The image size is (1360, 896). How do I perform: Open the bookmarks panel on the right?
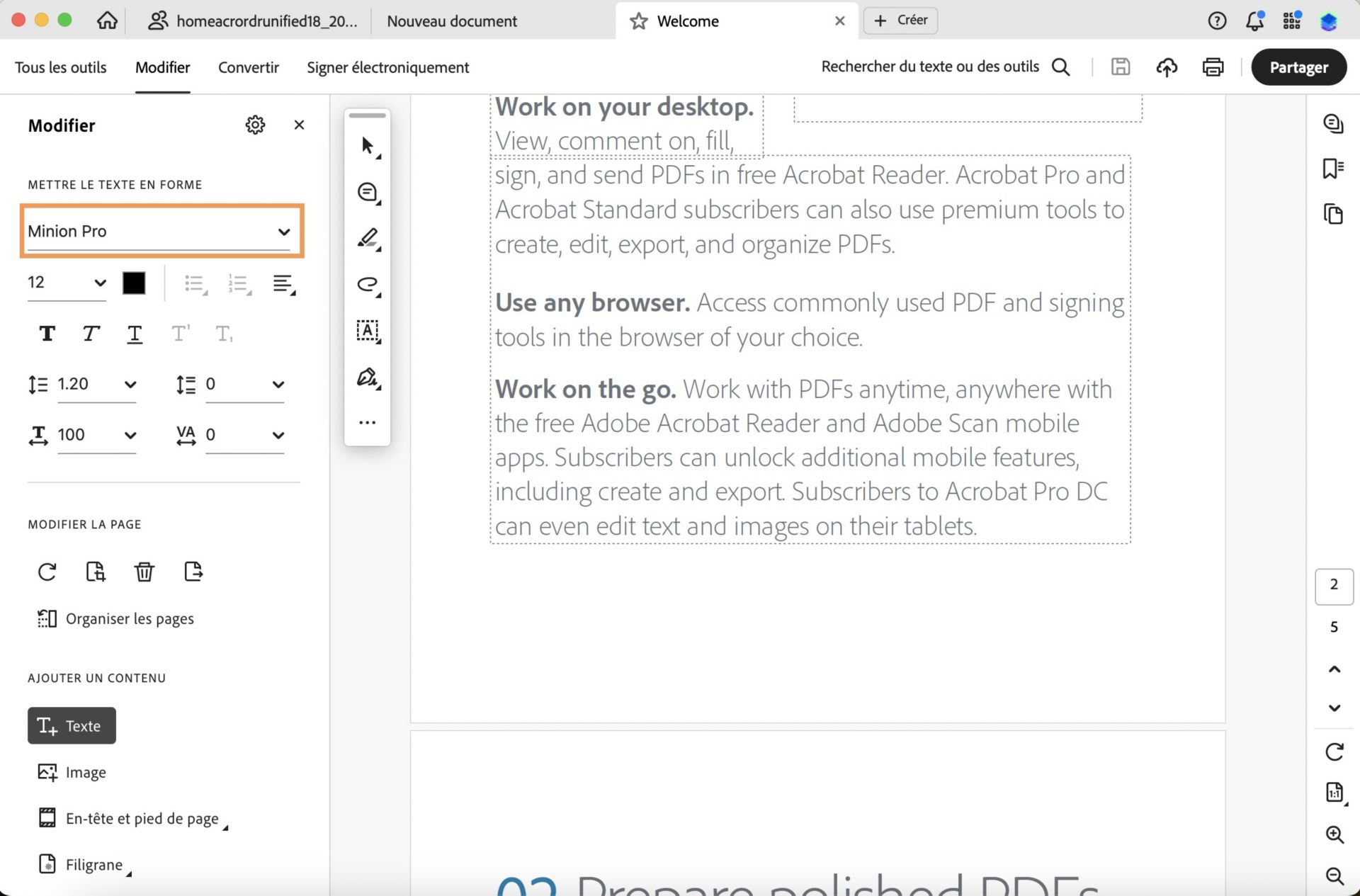coord(1333,169)
